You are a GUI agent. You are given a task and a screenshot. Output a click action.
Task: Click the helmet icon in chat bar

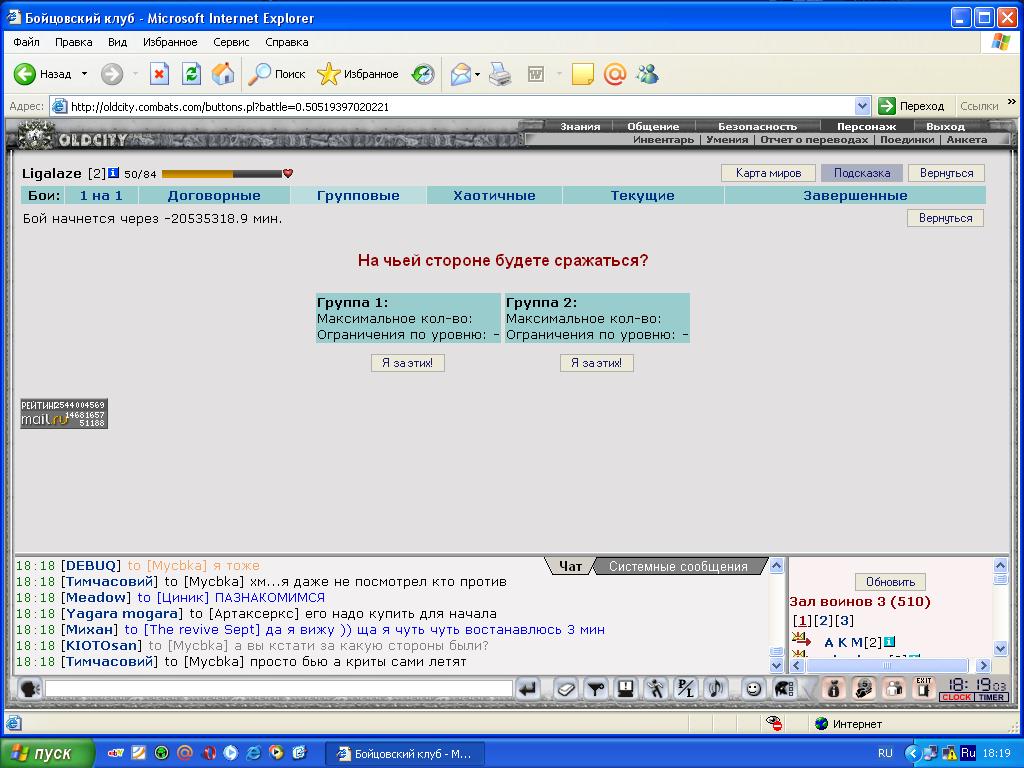(784, 688)
